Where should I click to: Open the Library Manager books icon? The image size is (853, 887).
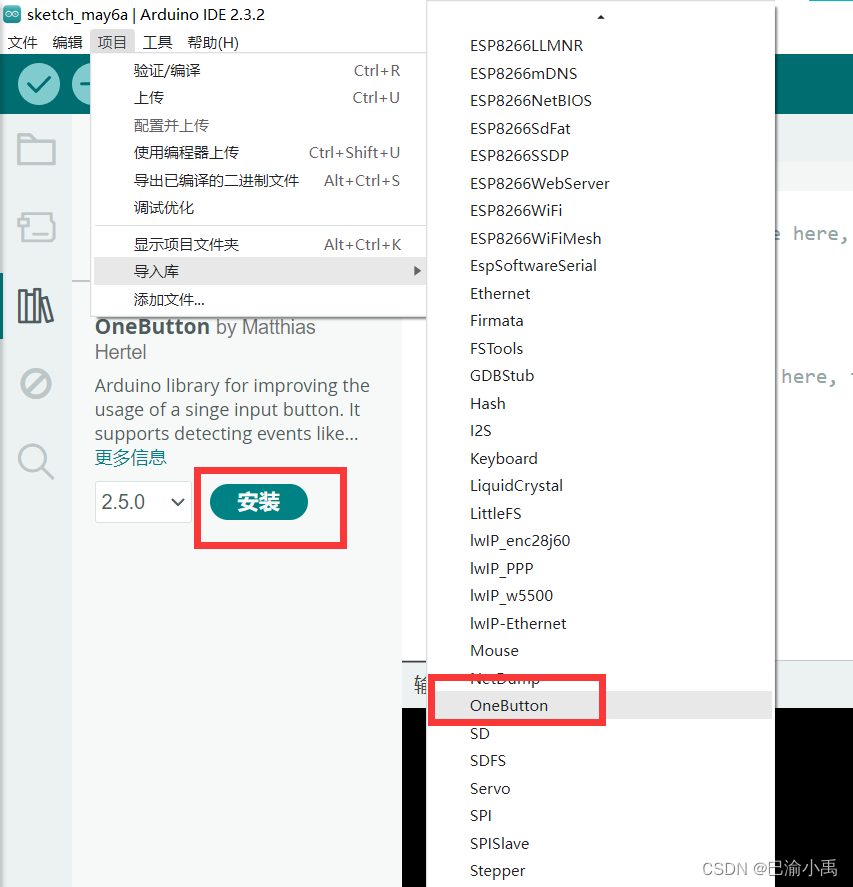point(36,306)
